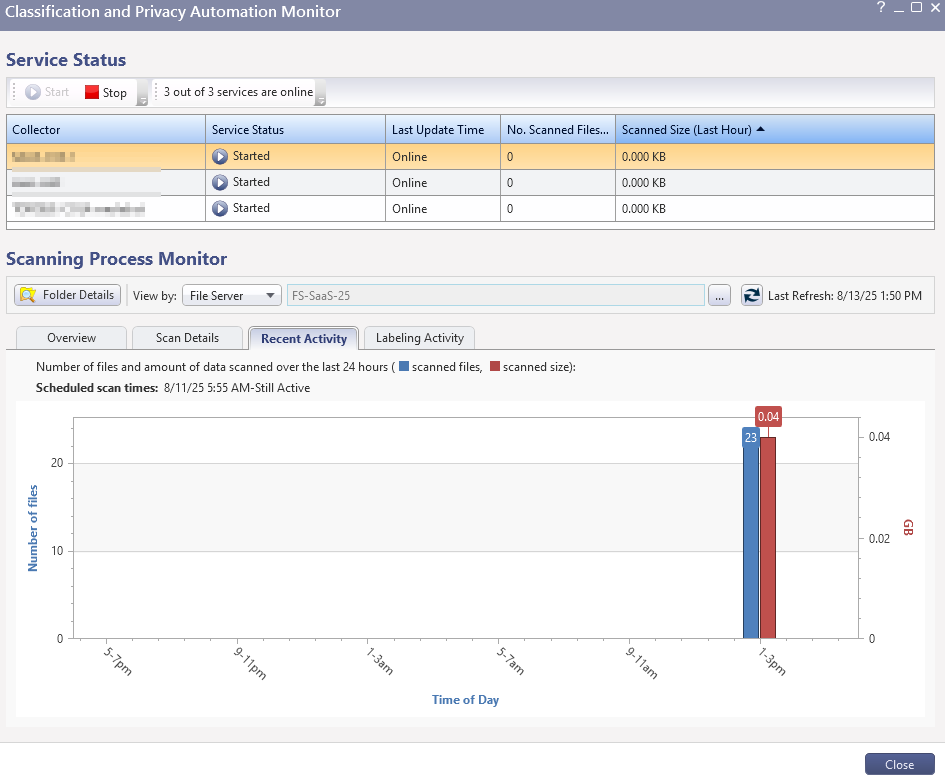Click the Folder Details button label
Viewport: 945px width, 783px height.
[x=78, y=295]
